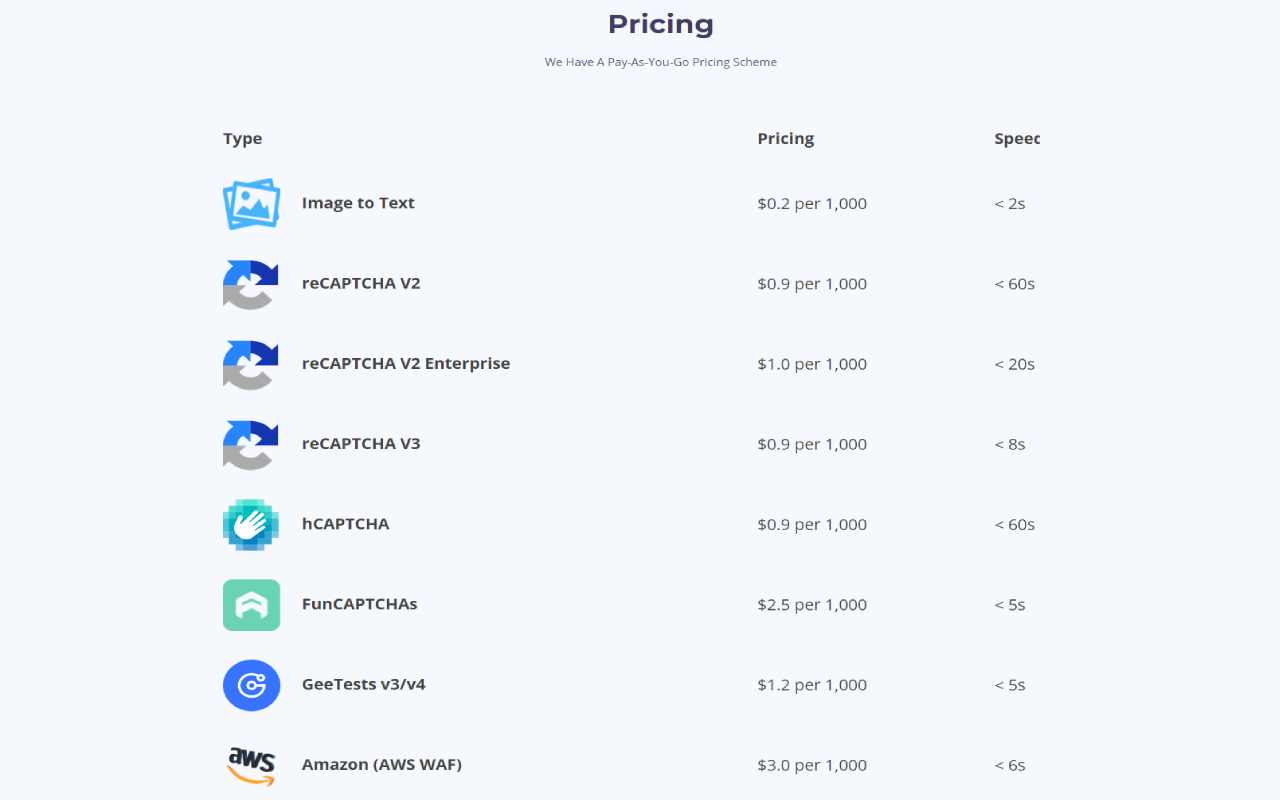Select the GeeTests v3/v4 label

(x=364, y=684)
